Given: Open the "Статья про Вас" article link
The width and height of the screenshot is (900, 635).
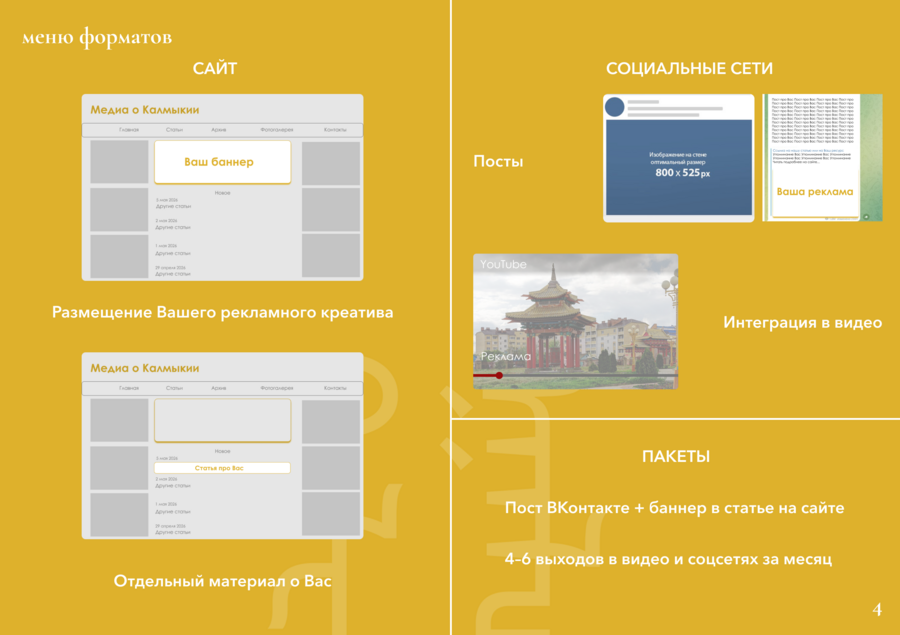Looking at the screenshot, I should [x=222, y=468].
